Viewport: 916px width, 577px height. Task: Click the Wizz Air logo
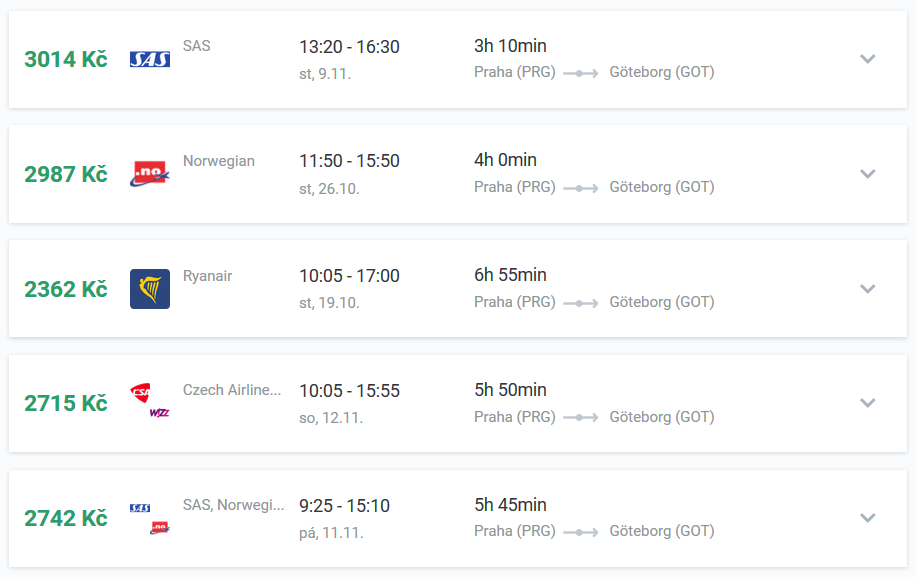[159, 413]
